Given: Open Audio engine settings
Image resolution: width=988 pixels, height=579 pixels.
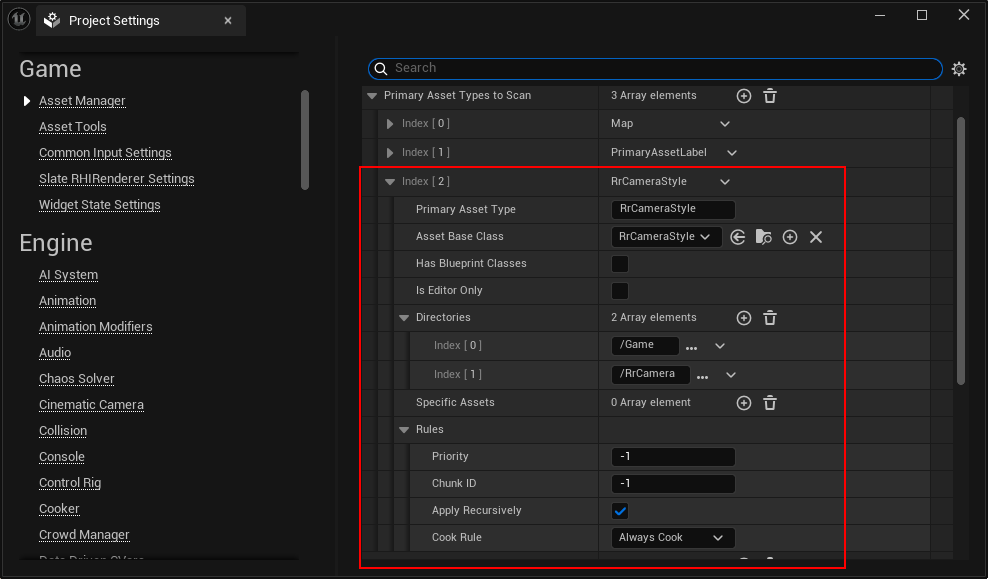Looking at the screenshot, I should (55, 353).
